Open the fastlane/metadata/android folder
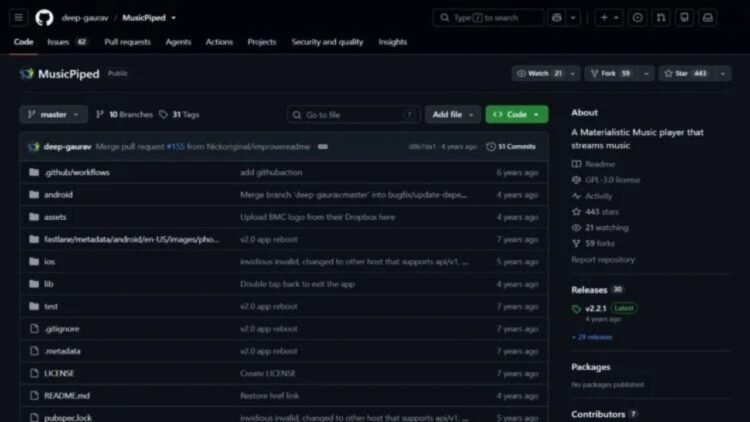Image resolution: width=750 pixels, height=422 pixels. point(132,239)
